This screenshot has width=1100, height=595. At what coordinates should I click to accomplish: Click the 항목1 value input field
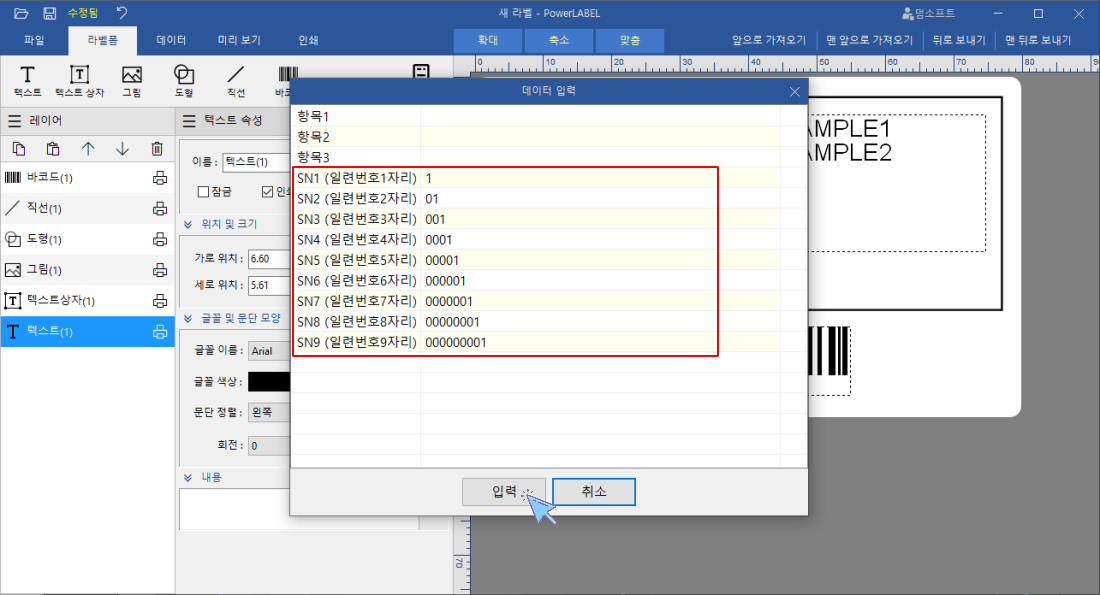click(600, 116)
